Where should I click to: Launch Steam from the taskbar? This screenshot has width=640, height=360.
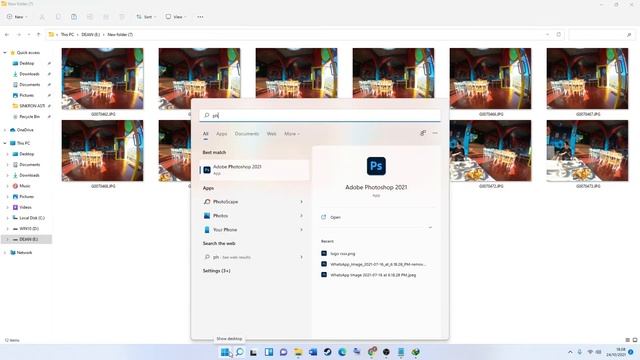pos(327,352)
